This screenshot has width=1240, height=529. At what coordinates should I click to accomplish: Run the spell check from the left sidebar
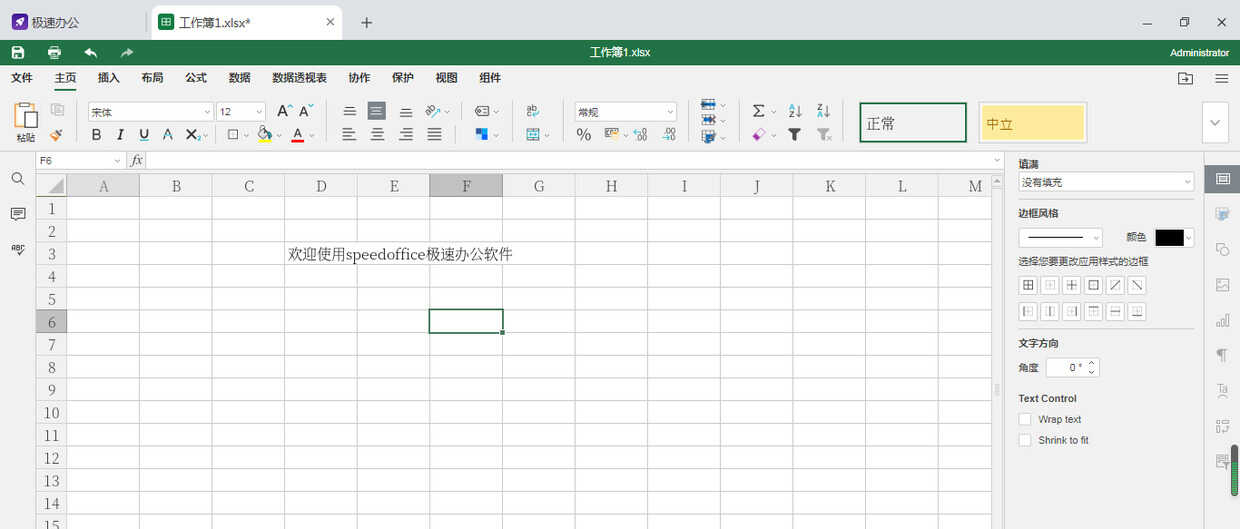point(18,250)
